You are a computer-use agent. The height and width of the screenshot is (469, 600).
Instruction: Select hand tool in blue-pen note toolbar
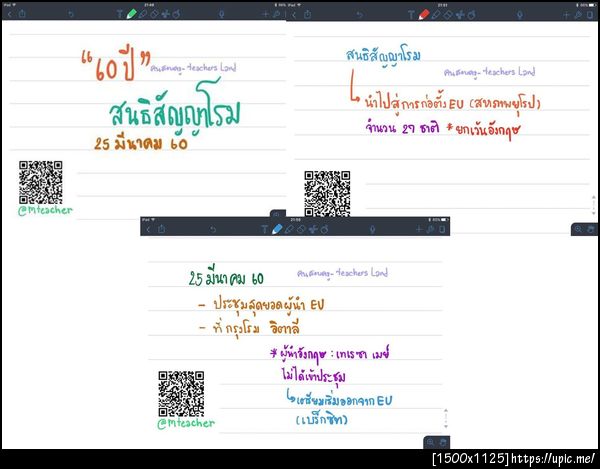(x=324, y=229)
